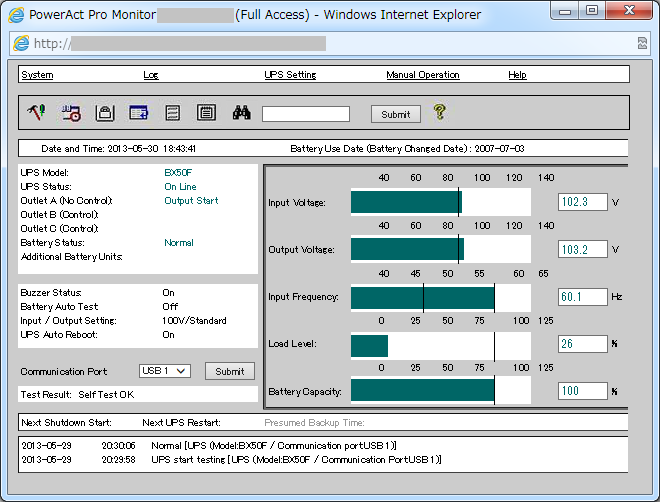Click the Battery Auto Test Off value
This screenshot has height=502, width=660.
(x=170, y=307)
